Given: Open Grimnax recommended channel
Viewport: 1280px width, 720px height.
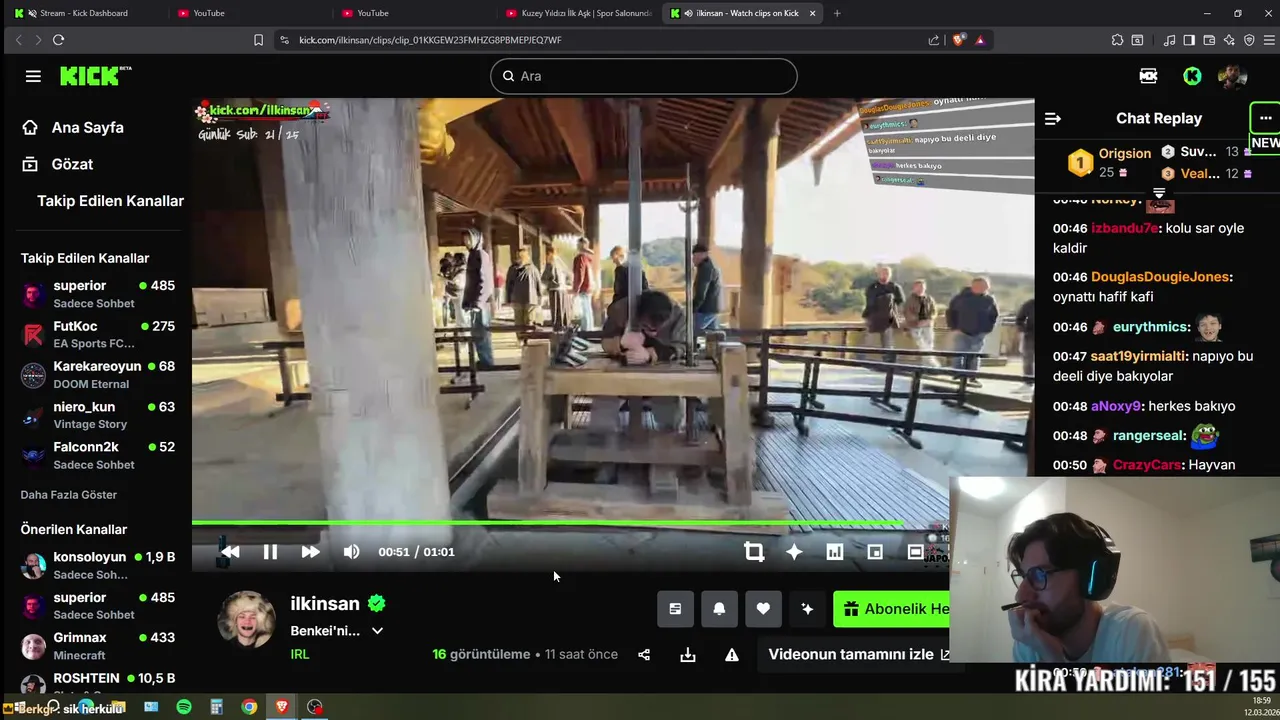Looking at the screenshot, I should coord(98,646).
